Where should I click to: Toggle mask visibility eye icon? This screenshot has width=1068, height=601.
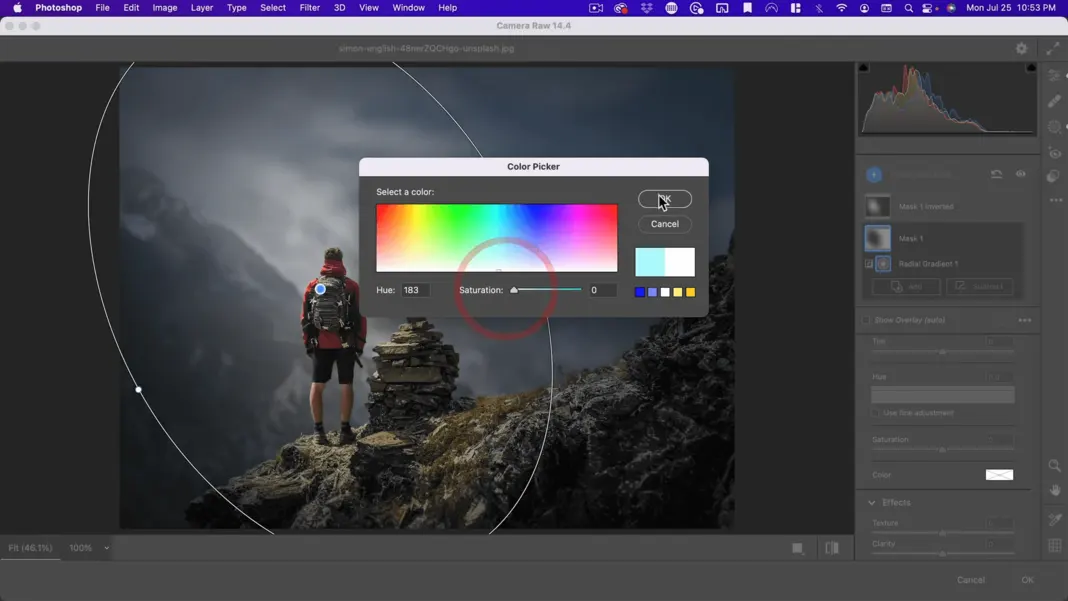coord(1020,174)
